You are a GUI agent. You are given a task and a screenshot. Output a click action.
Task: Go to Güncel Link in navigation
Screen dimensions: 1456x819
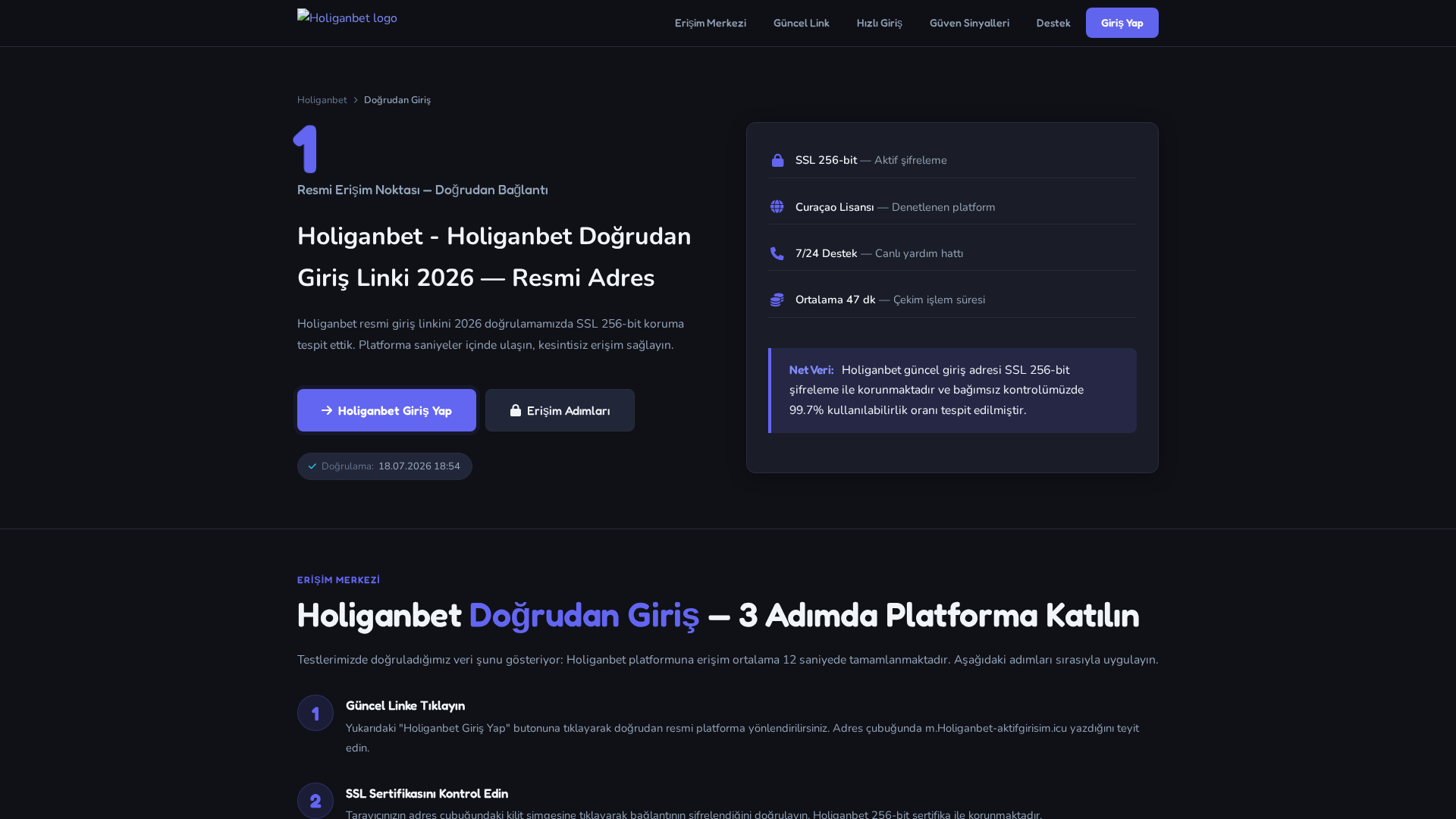pyautogui.click(x=802, y=23)
